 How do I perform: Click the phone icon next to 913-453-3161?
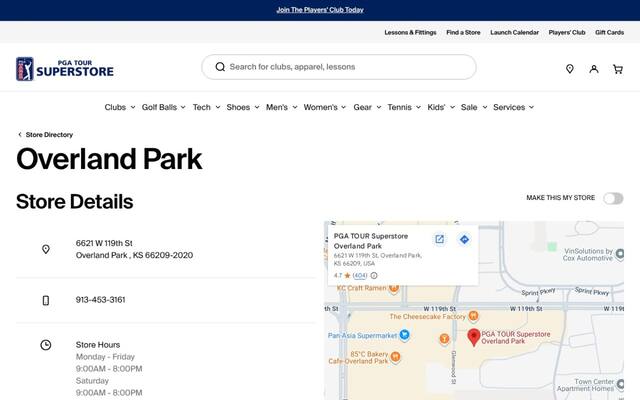pos(46,300)
